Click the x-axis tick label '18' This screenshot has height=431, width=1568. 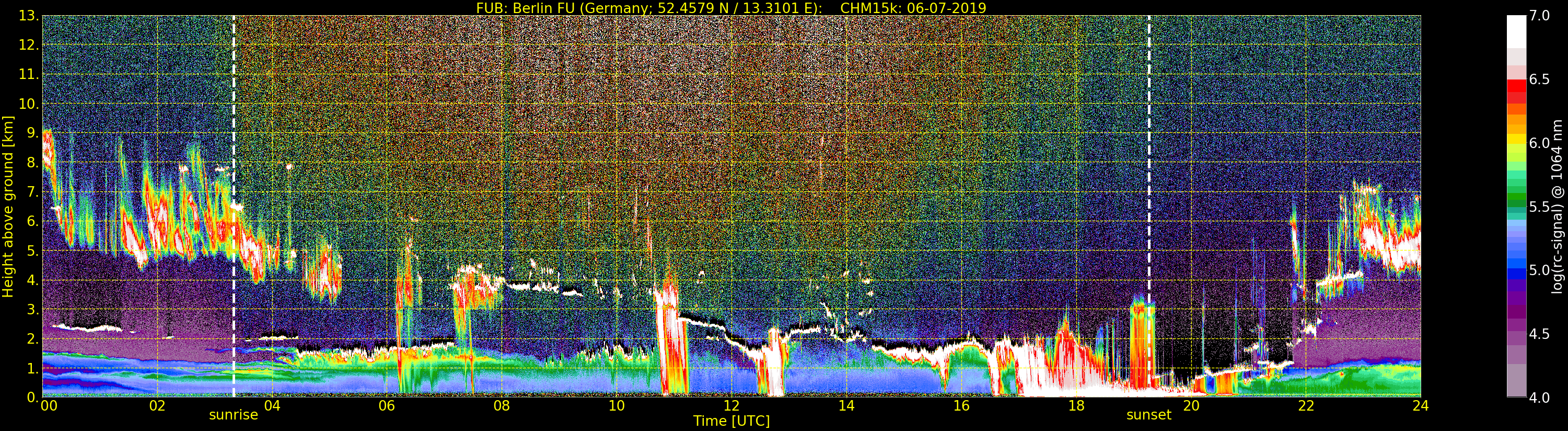click(1076, 405)
